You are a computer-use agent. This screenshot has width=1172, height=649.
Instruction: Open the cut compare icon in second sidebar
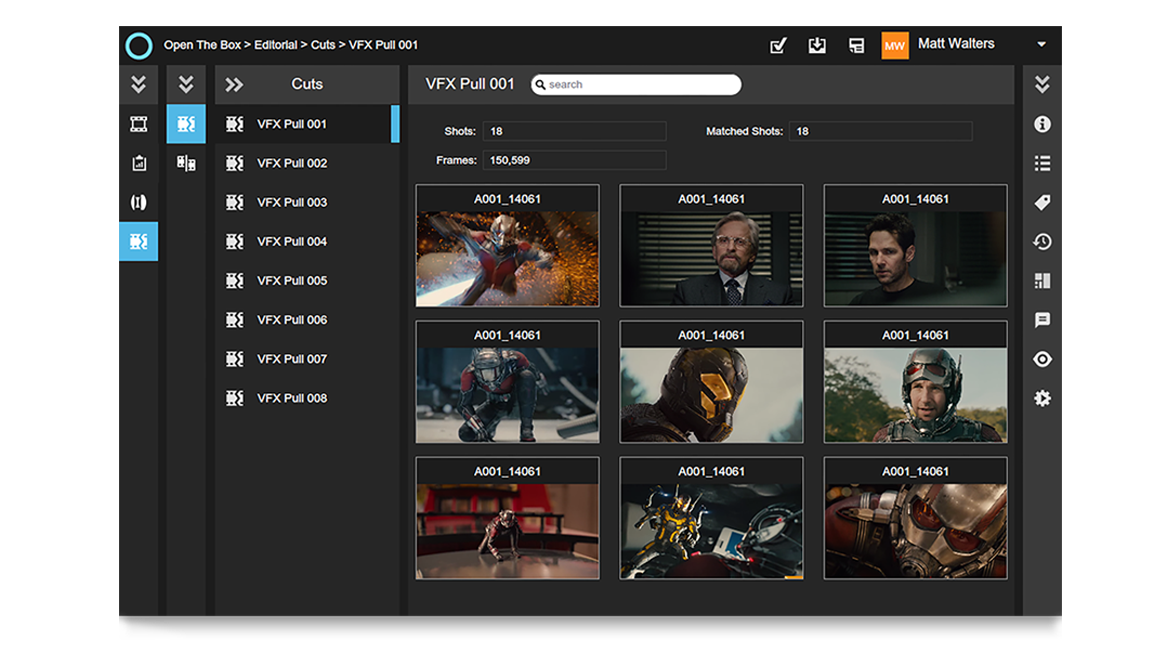[186, 163]
